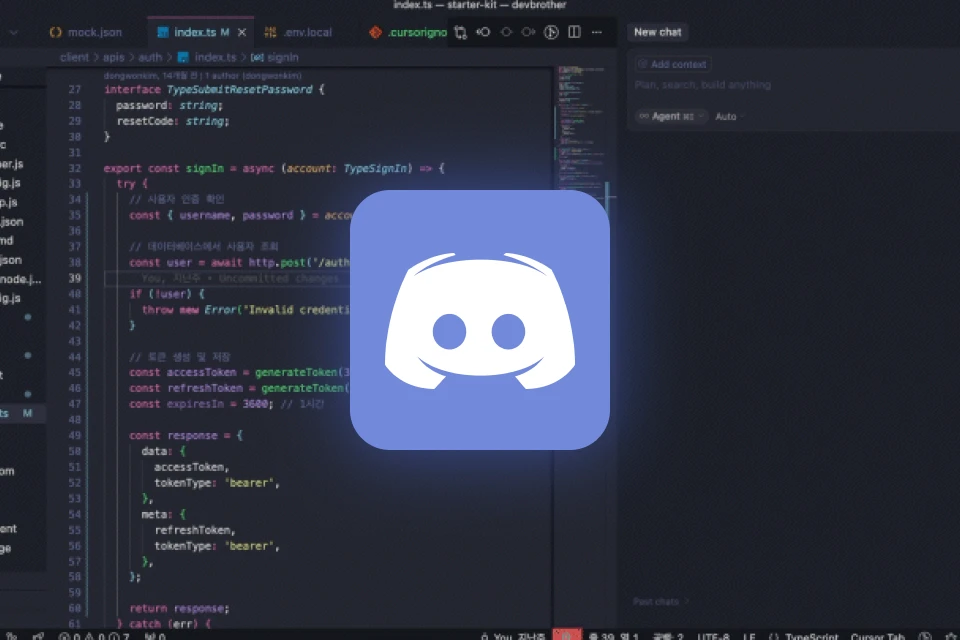Screen dimensions: 960x640
Task: Focus the chat prompt input field
Action: 793,85
